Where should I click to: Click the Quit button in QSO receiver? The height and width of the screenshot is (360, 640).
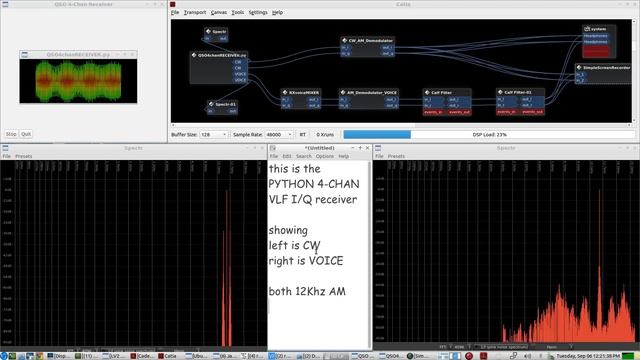tap(26, 134)
